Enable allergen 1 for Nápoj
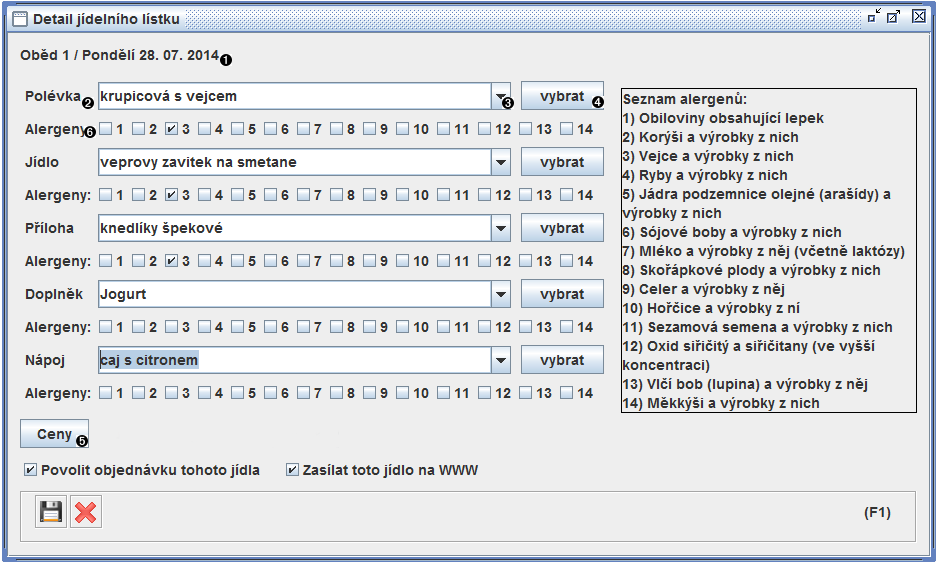Image resolution: width=936 pixels, height=563 pixels. point(106,393)
